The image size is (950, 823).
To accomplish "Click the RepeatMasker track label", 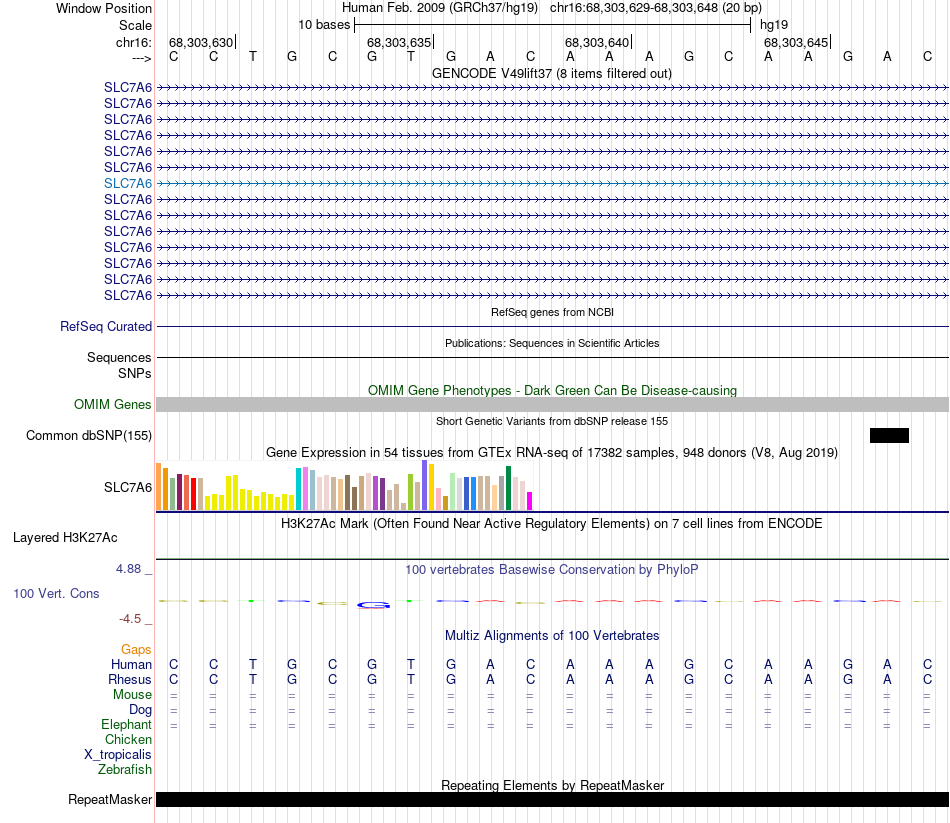I will click(x=110, y=799).
